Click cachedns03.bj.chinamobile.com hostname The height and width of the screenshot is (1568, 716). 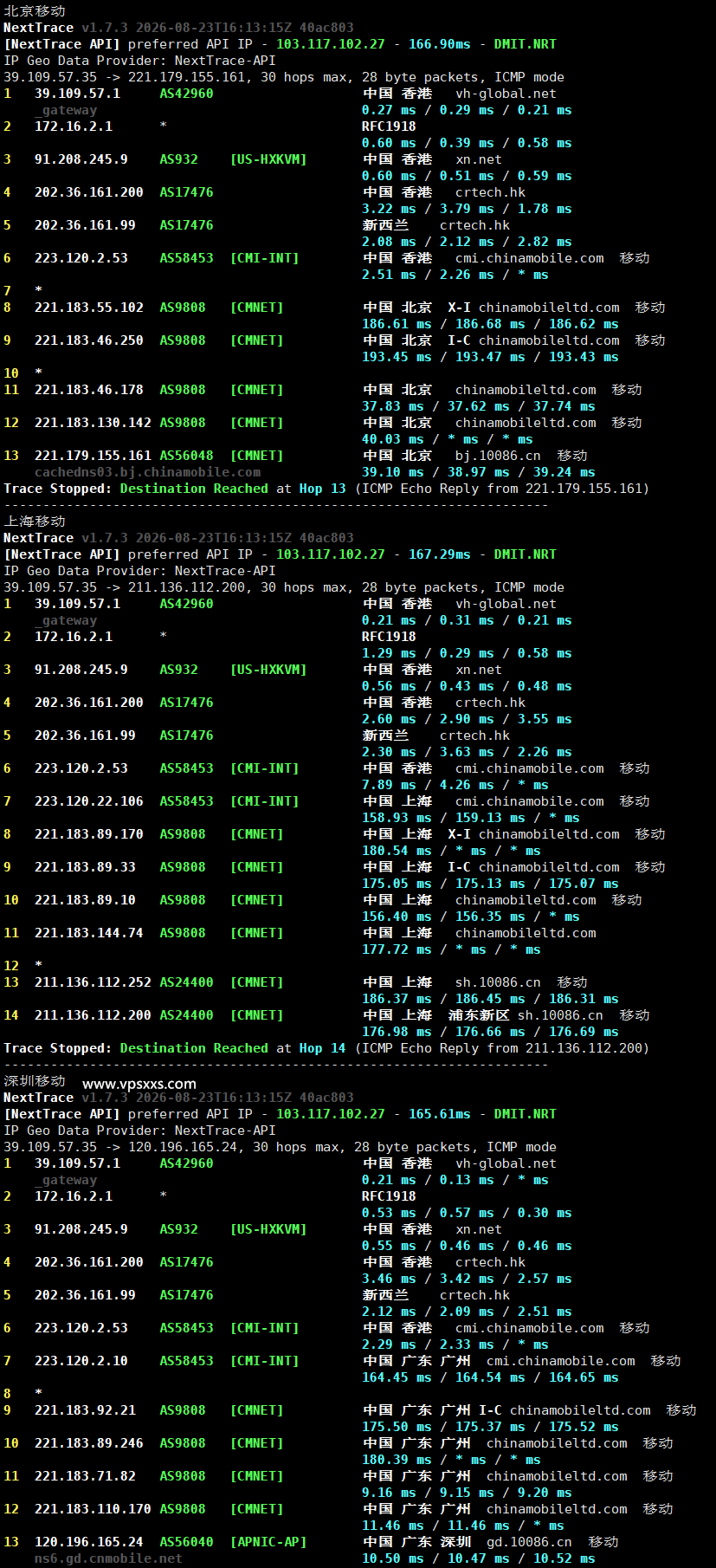point(147,472)
